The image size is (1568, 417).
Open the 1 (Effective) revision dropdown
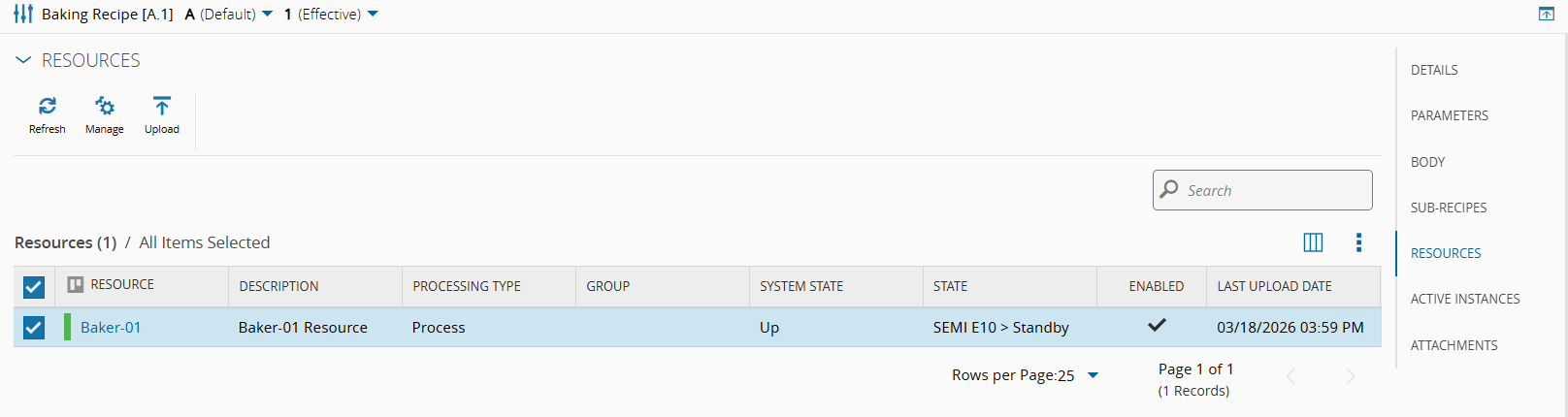[x=373, y=15]
